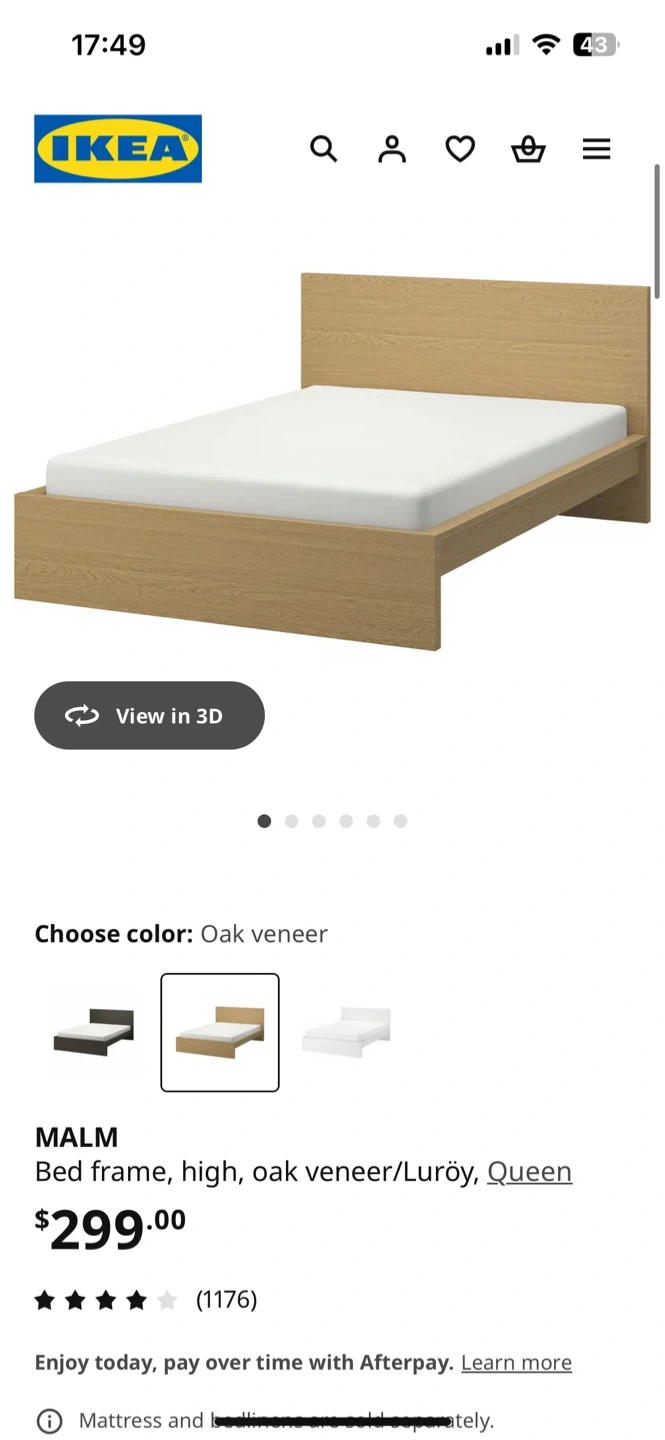The height and width of the screenshot is (1440, 665).
Task: Open the favorites heart icon
Action: click(x=460, y=149)
